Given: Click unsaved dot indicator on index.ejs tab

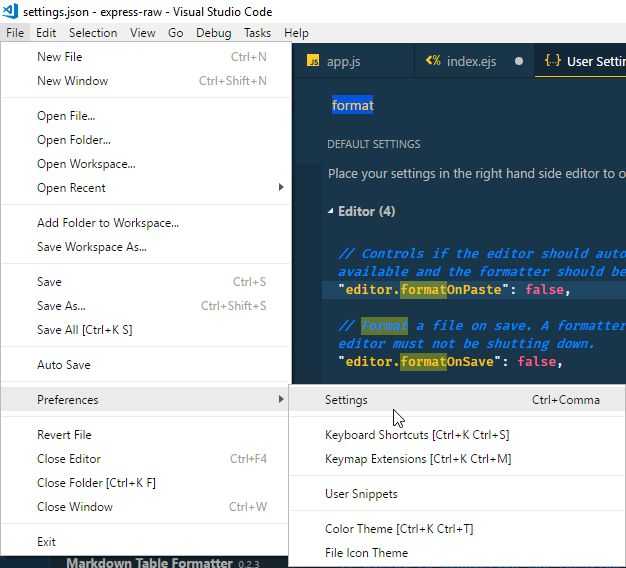Looking at the screenshot, I should point(518,61).
